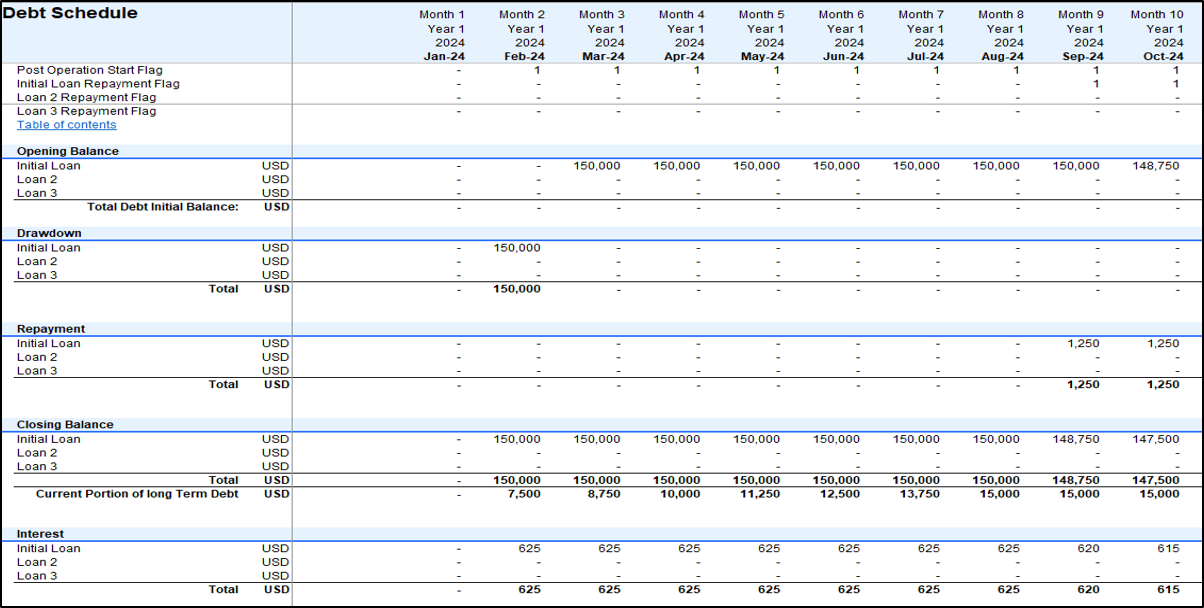Select the Closing Balance section header
Viewport: 1204px width, 608px height.
(65, 425)
